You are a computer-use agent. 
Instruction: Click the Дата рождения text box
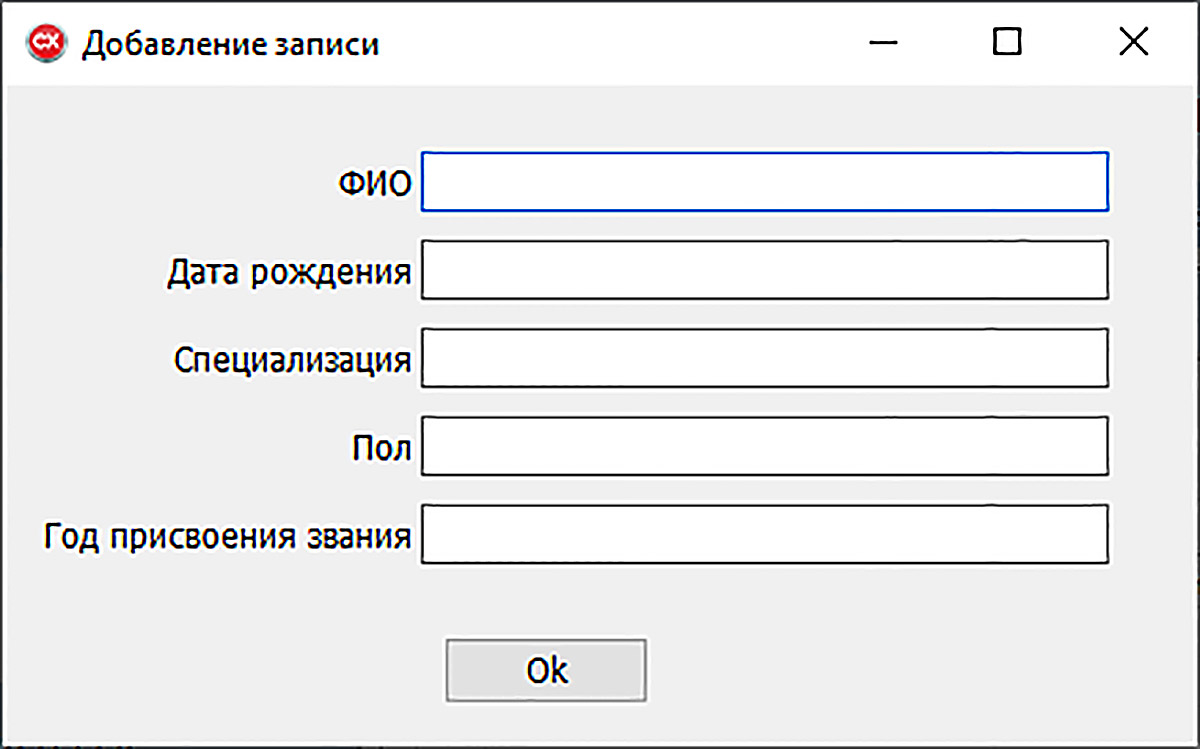click(x=765, y=270)
